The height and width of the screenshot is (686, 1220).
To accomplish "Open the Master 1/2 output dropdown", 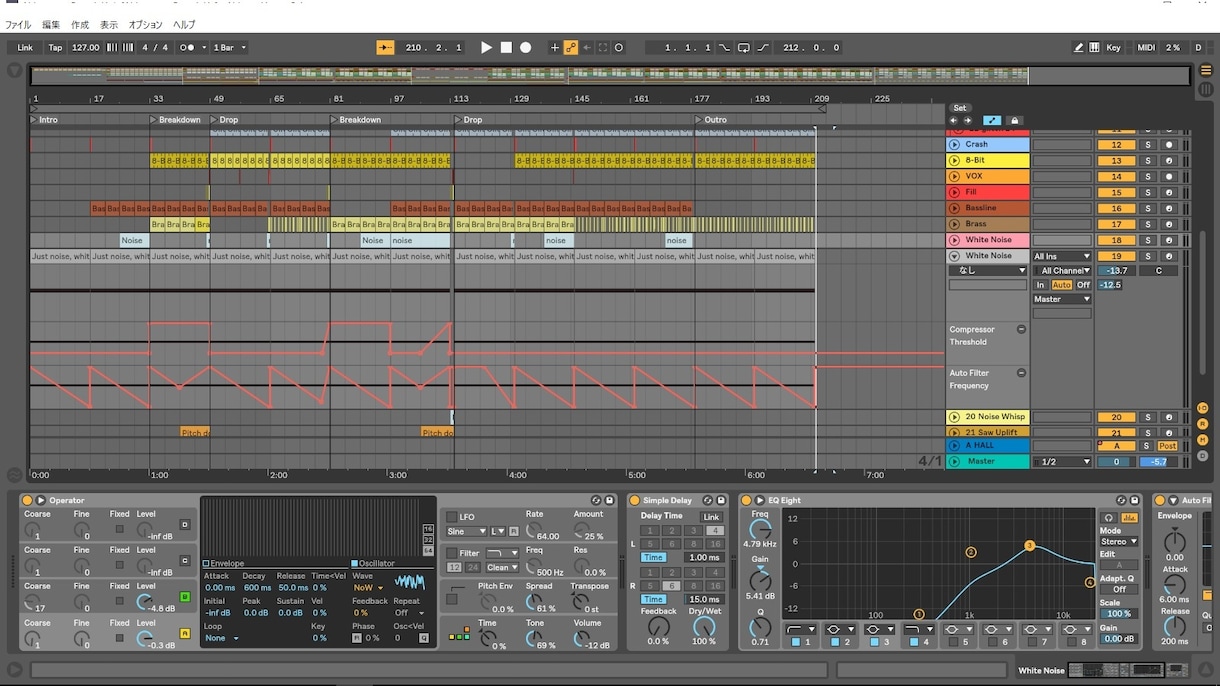I will click(1062, 462).
